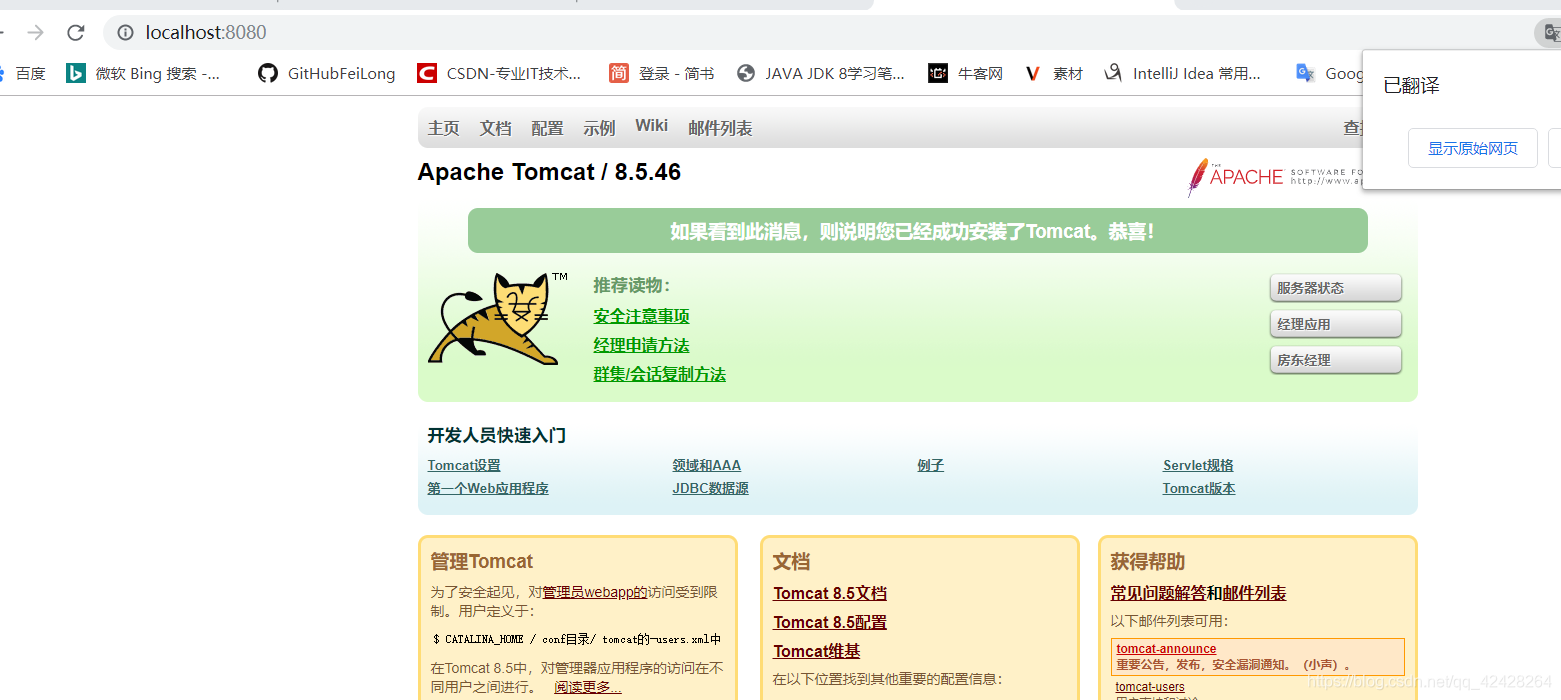Image resolution: width=1561 pixels, height=700 pixels.
Task: Open the CSDN bookmark icon
Action: (427, 73)
